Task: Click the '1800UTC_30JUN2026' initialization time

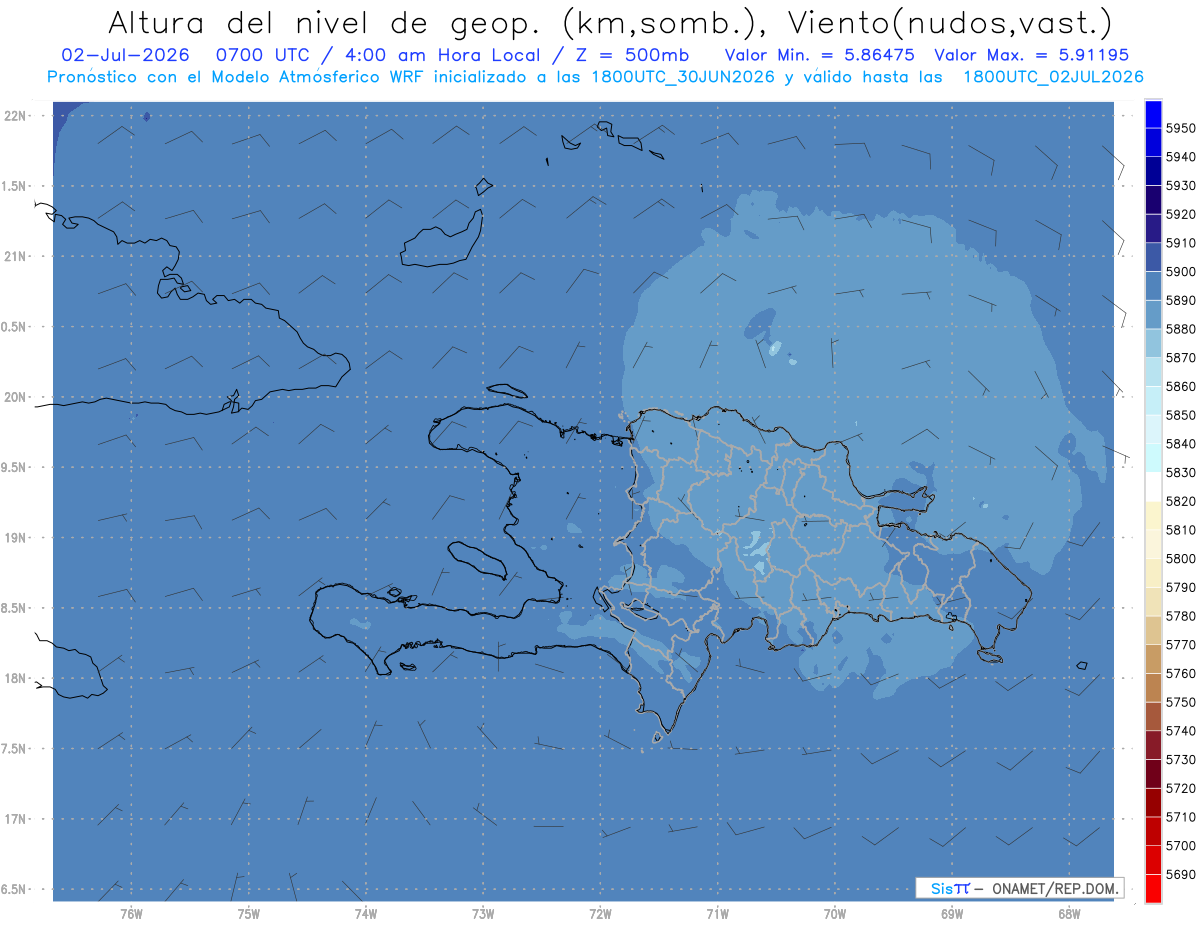Action: click(x=683, y=76)
